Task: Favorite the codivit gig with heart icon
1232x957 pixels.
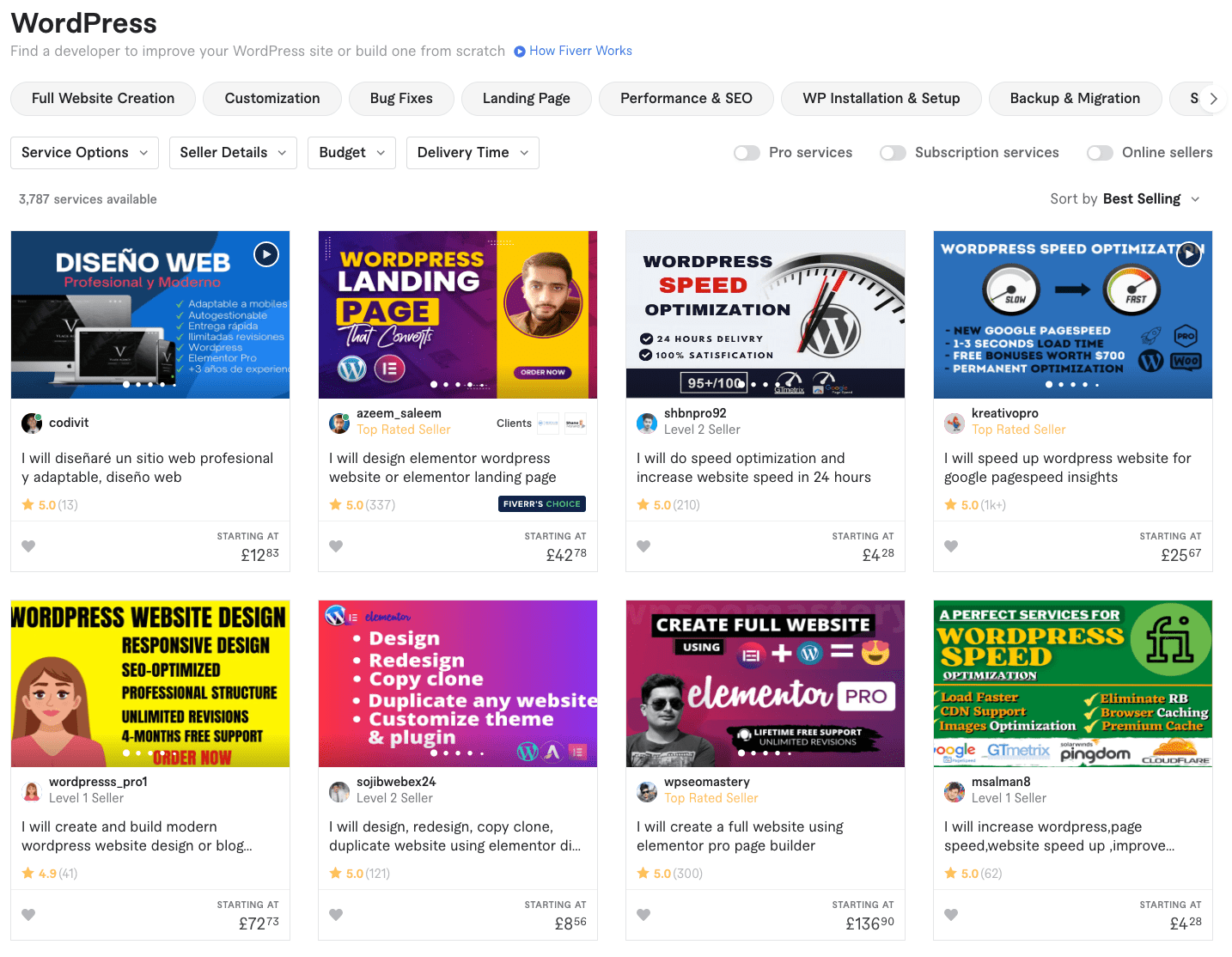Action: click(x=28, y=546)
